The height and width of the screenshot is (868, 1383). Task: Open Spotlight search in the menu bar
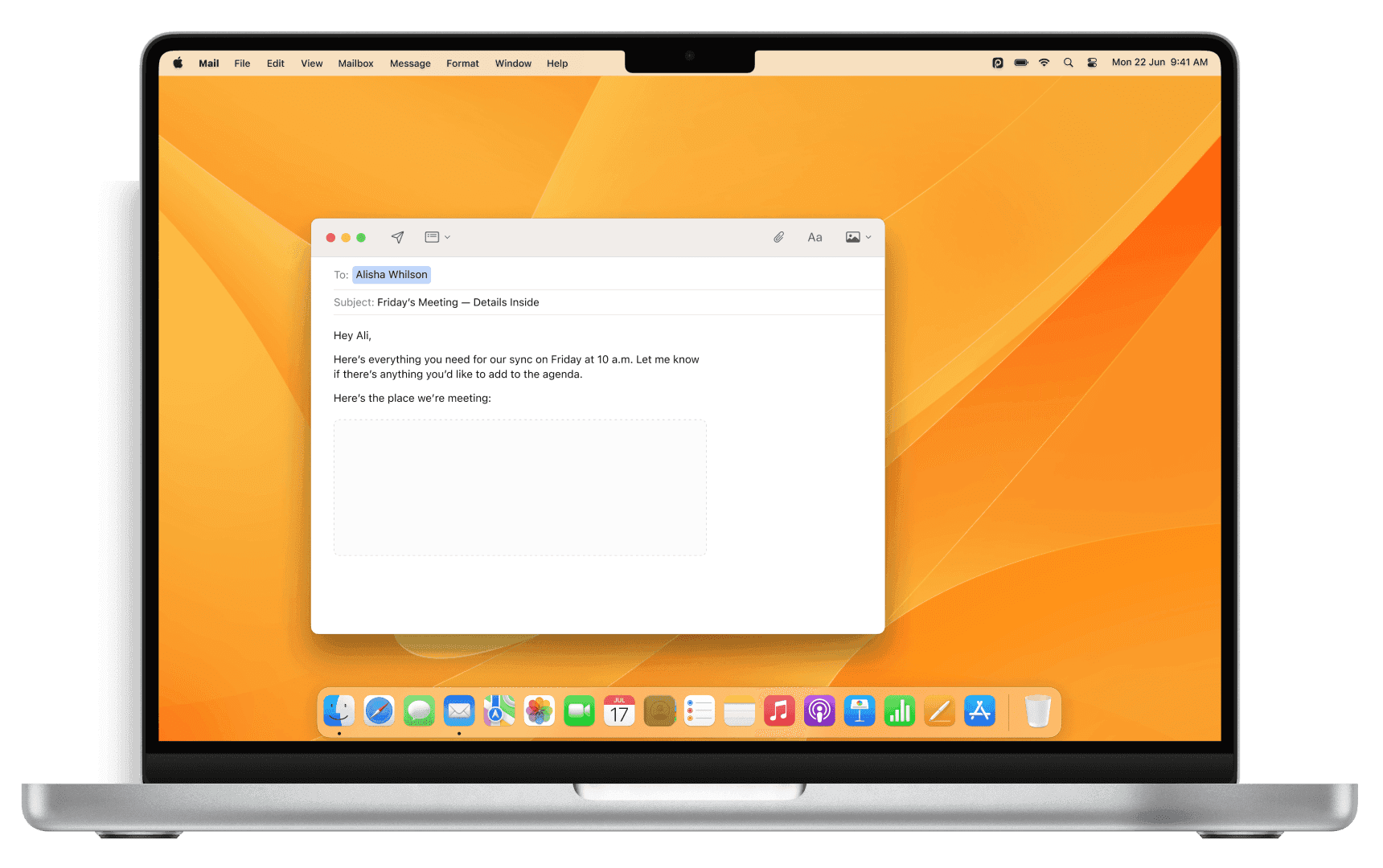(x=1069, y=63)
